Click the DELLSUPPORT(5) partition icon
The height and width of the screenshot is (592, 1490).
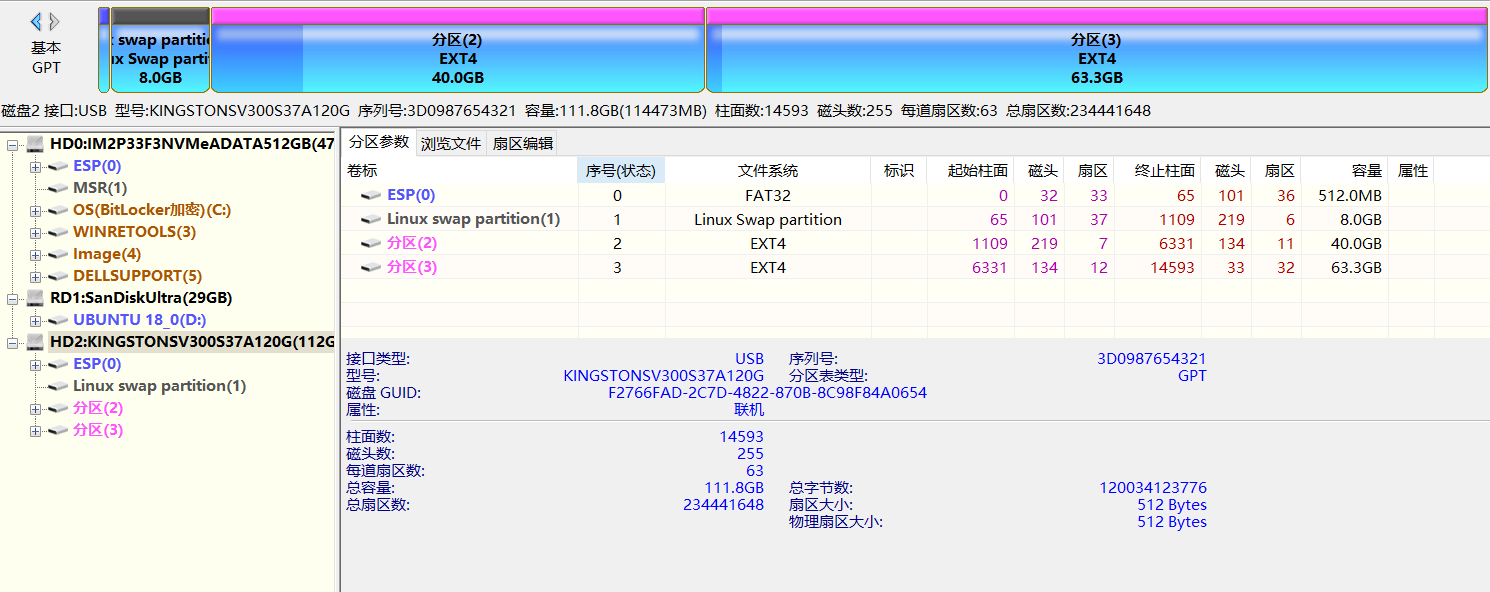click(57, 275)
